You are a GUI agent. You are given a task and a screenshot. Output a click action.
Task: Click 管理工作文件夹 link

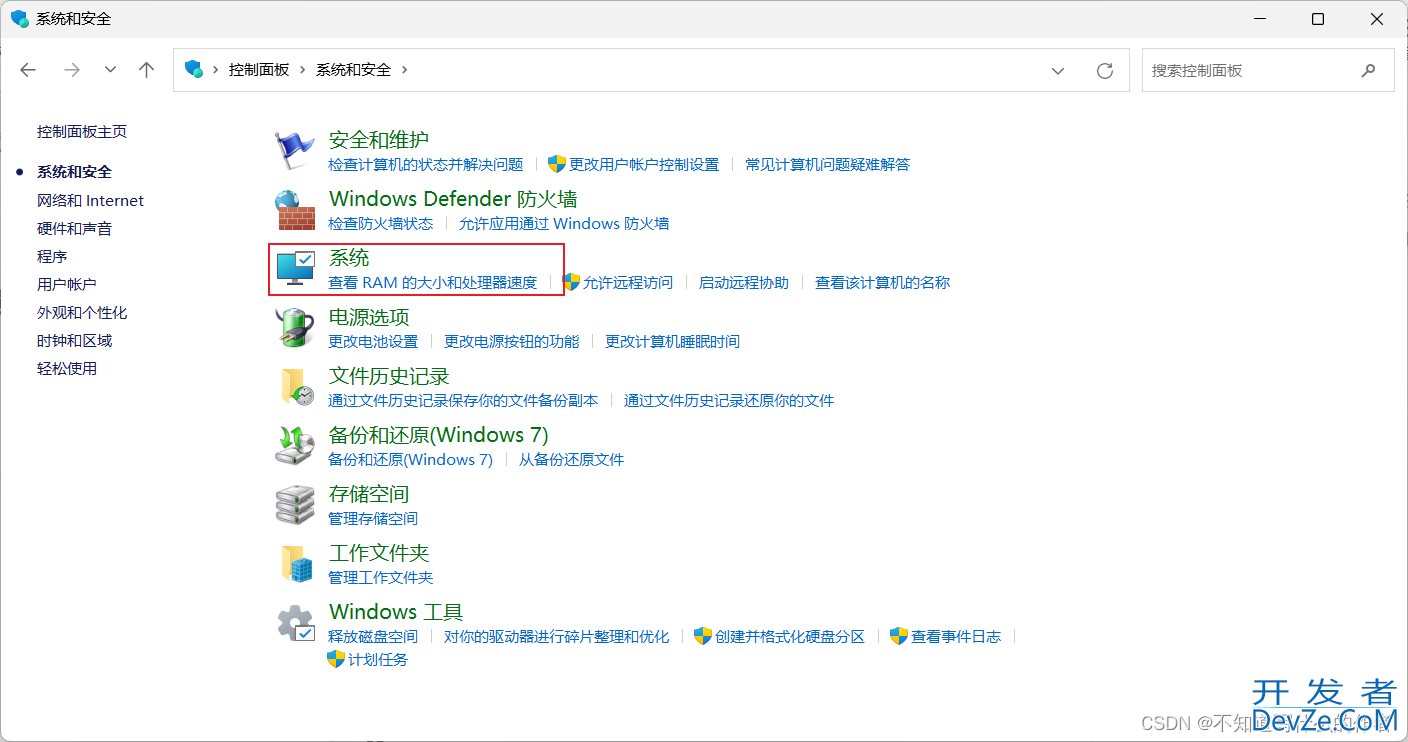tap(381, 577)
